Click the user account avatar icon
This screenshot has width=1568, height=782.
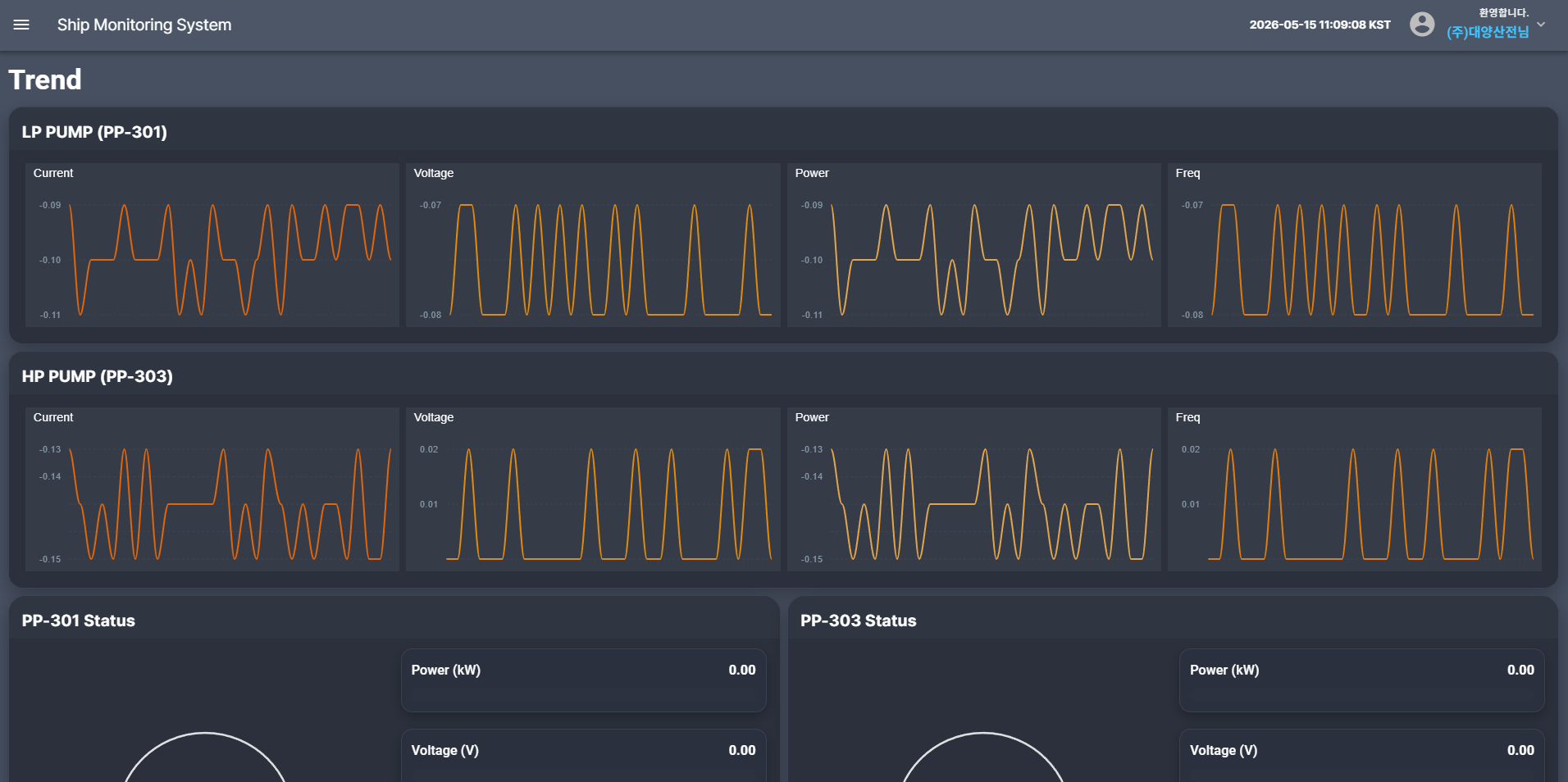pos(1422,25)
